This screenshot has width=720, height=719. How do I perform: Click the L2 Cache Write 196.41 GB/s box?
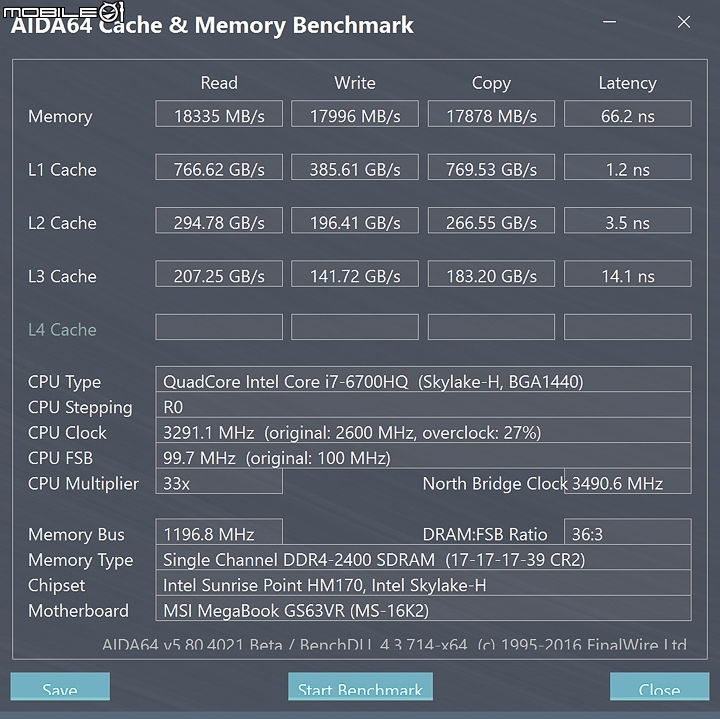[x=355, y=220]
